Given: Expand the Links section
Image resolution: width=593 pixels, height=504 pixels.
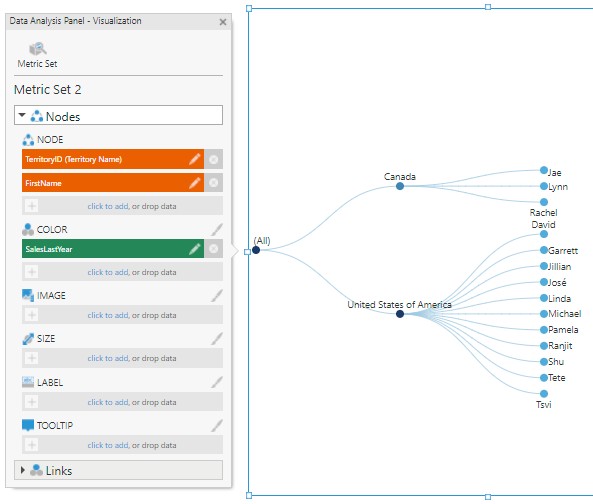Looking at the screenshot, I should click(x=23, y=470).
